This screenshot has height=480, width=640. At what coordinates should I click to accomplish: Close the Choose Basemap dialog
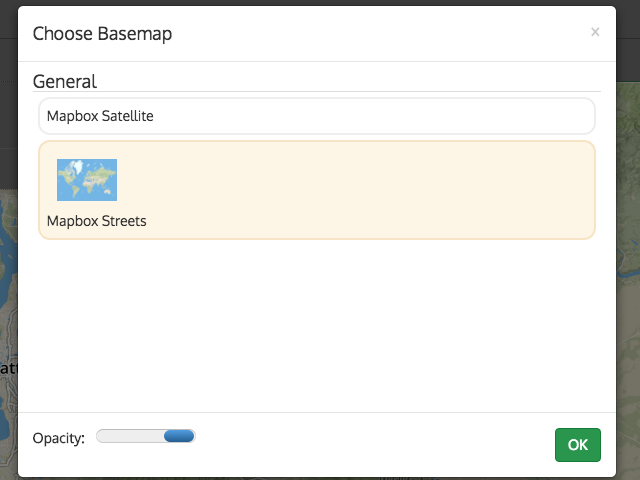tap(595, 32)
